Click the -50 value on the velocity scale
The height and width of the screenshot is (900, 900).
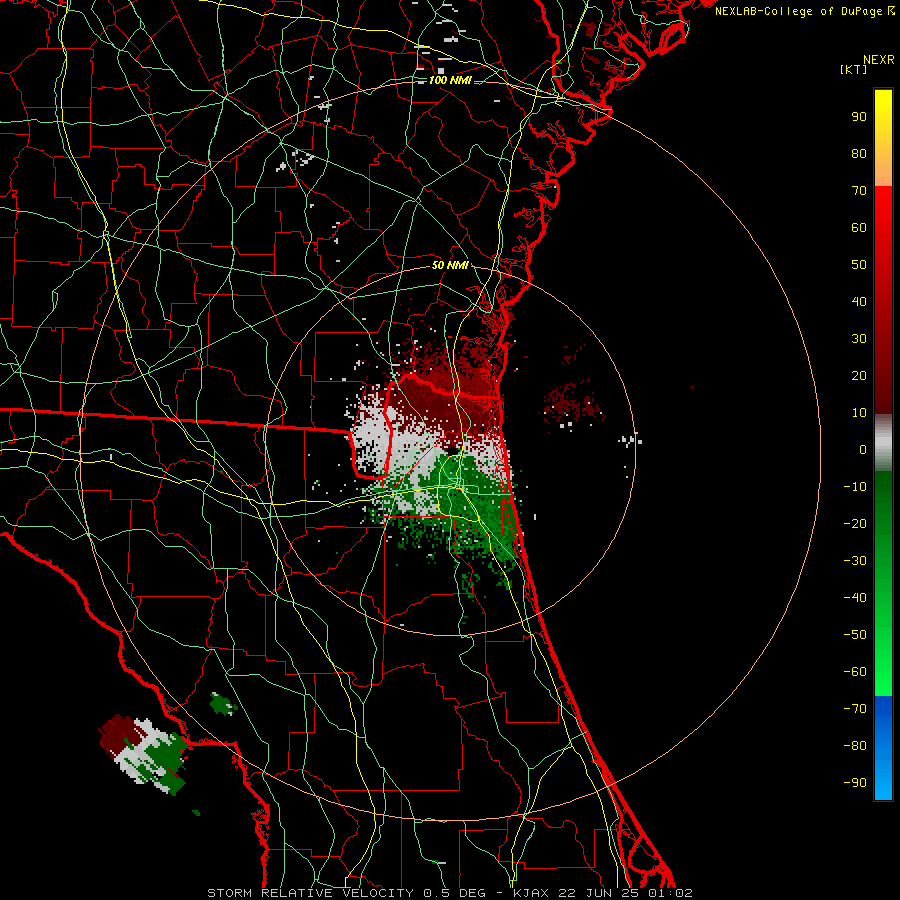point(855,635)
